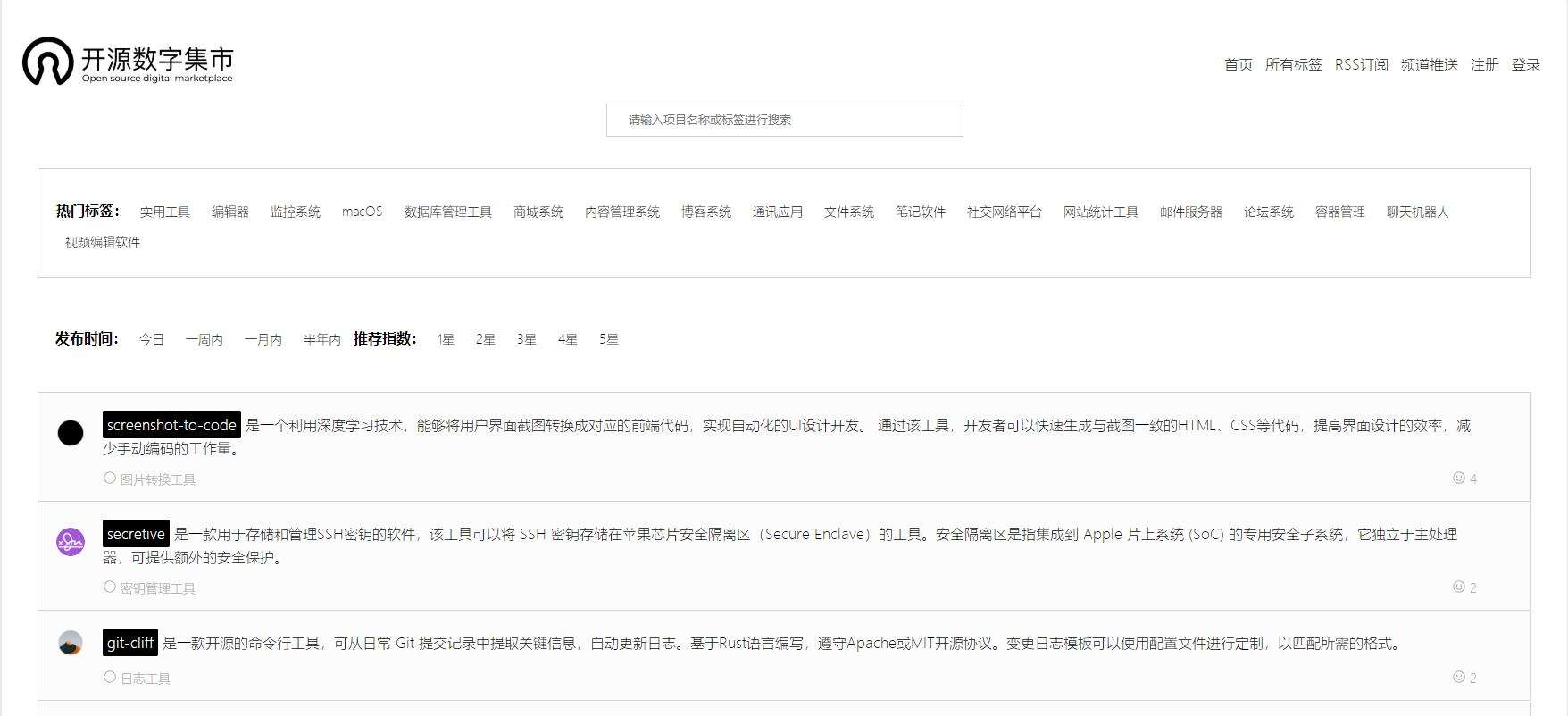Filter by 4星 recommendation rating
The image size is (1568, 716).
point(568,339)
